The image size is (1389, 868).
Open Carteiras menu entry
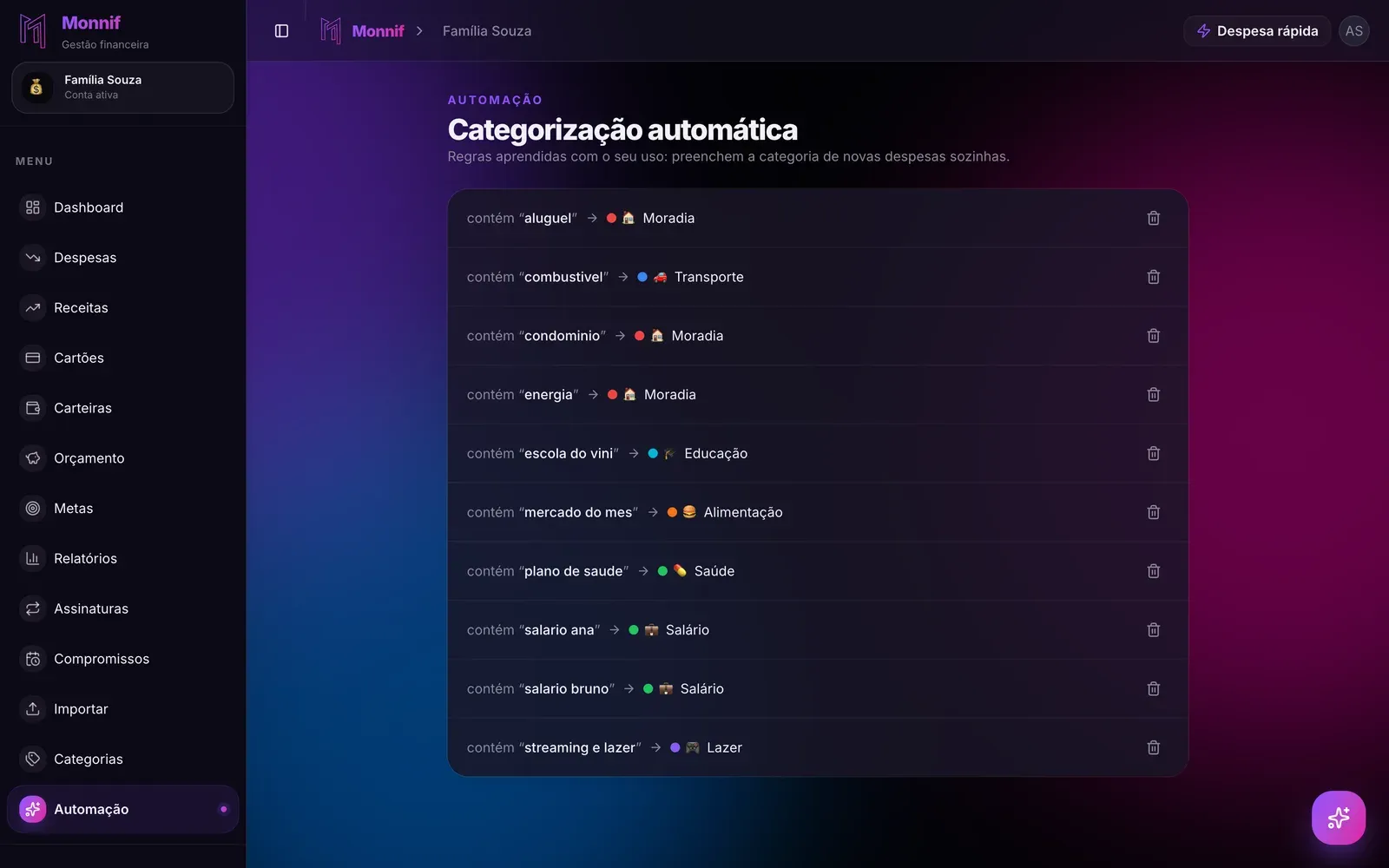[x=122, y=408]
